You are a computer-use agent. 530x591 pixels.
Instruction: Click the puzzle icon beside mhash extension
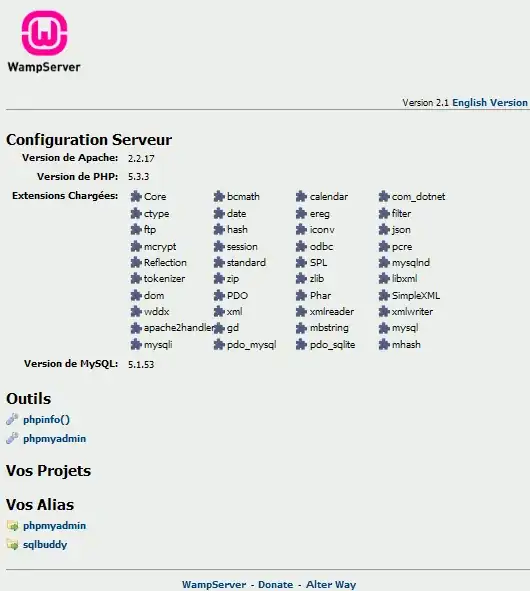click(384, 344)
